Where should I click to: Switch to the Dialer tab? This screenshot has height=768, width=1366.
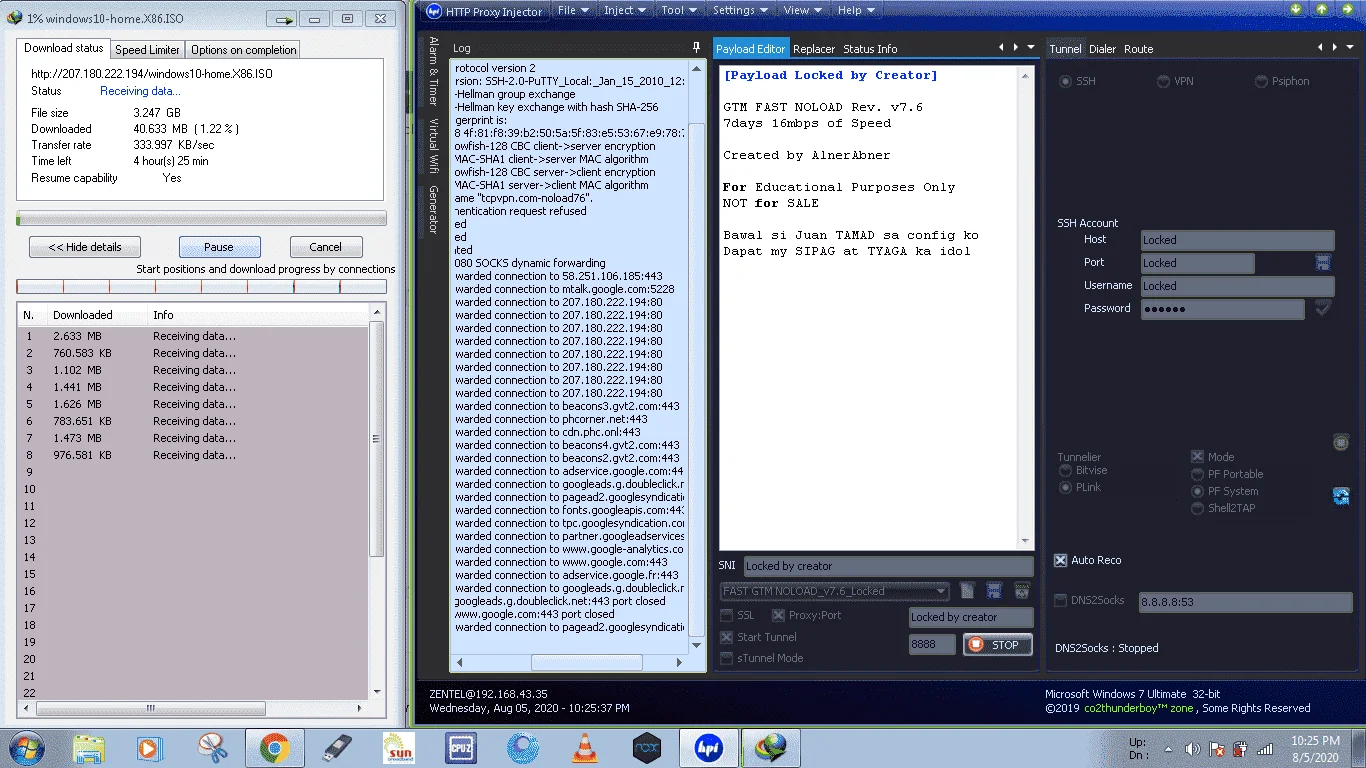click(1102, 49)
